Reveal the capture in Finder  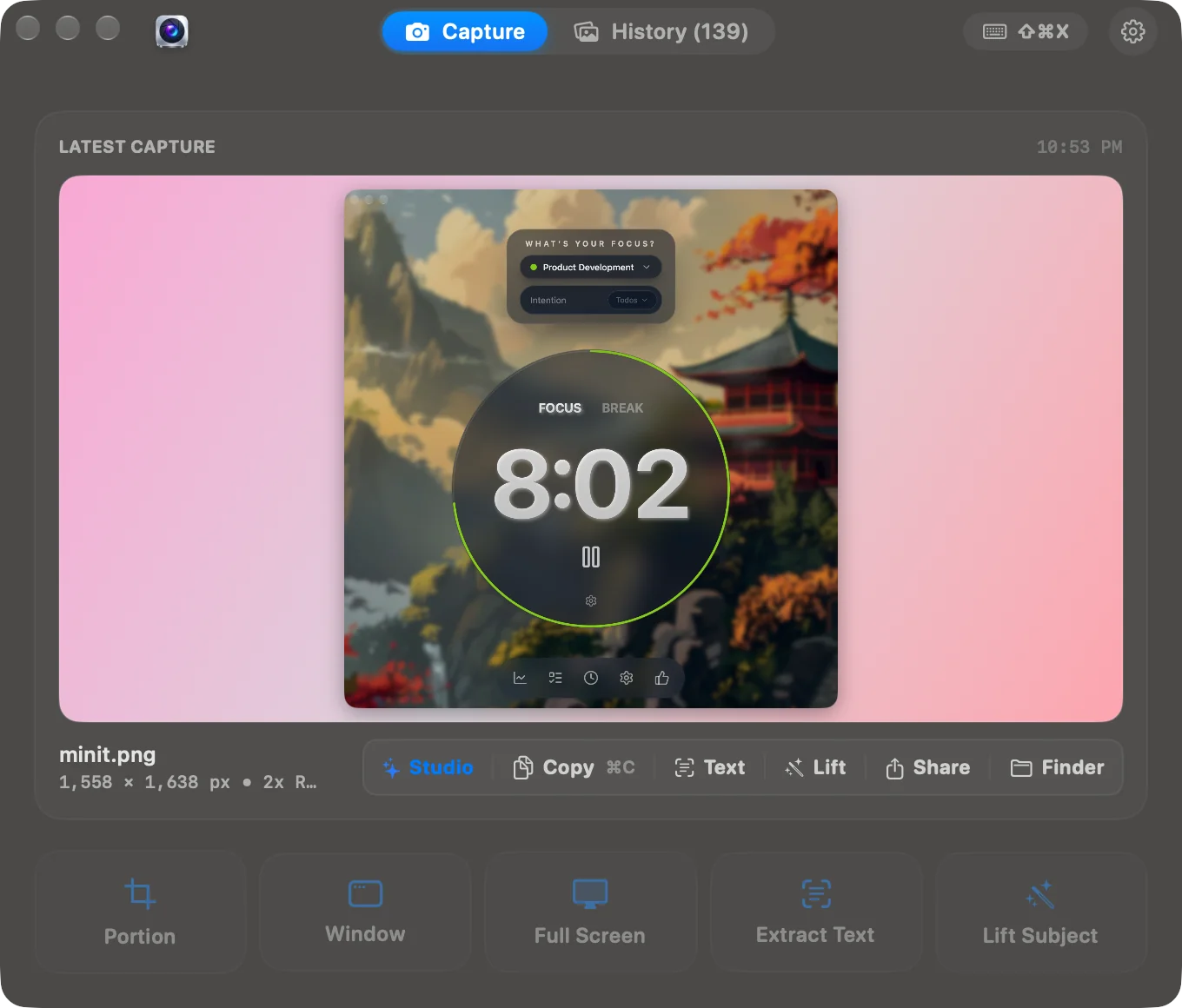[x=1057, y=767]
